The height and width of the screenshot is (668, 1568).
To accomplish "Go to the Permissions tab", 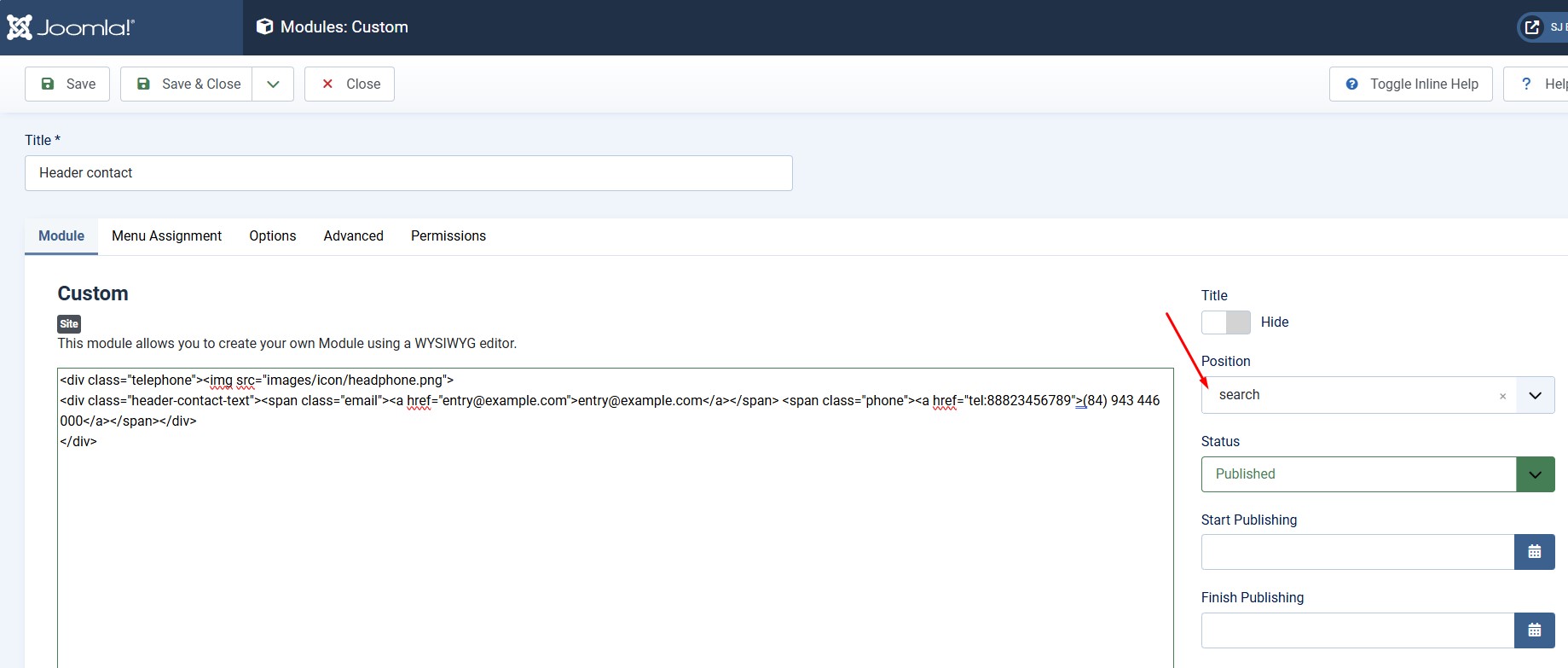I will [x=448, y=236].
